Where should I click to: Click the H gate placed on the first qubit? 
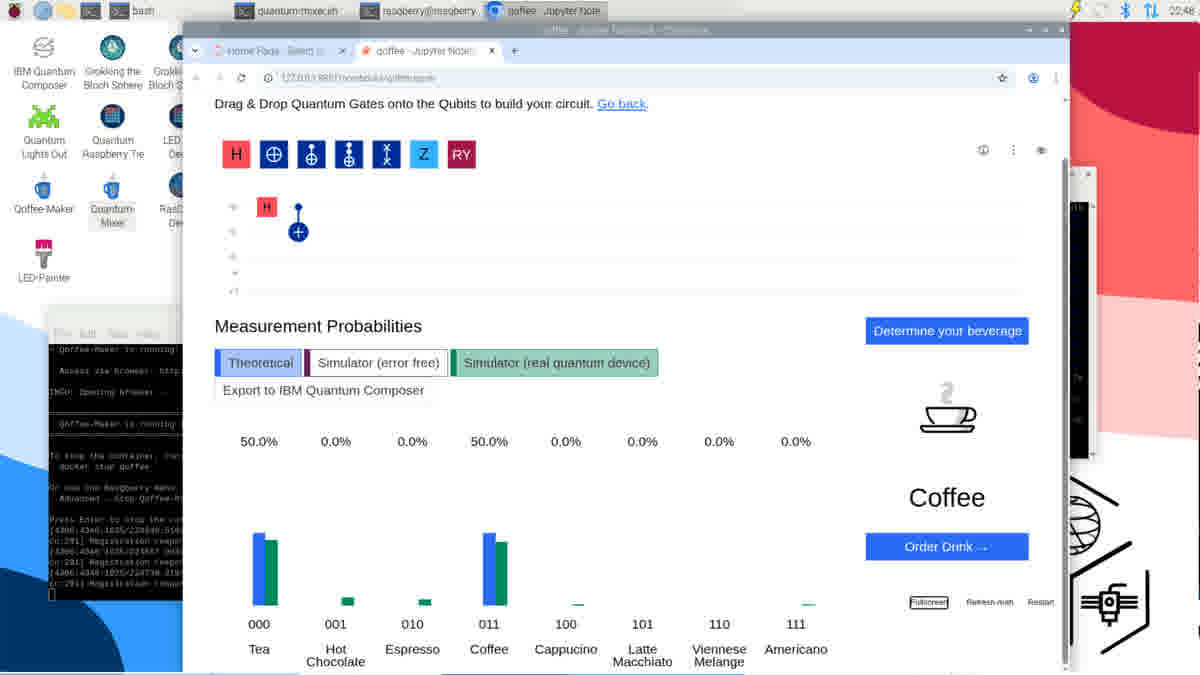point(267,207)
